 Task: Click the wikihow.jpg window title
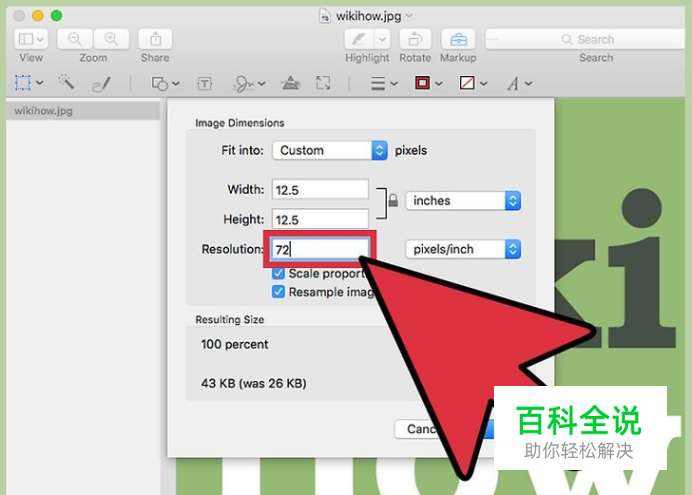point(369,16)
